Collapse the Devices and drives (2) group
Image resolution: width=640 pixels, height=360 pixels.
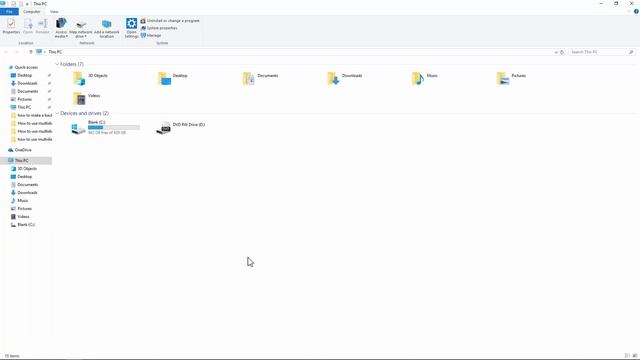click(57, 113)
